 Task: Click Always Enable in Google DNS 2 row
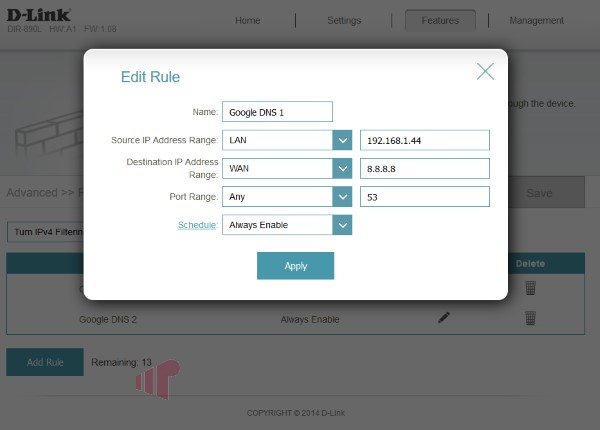click(x=310, y=319)
